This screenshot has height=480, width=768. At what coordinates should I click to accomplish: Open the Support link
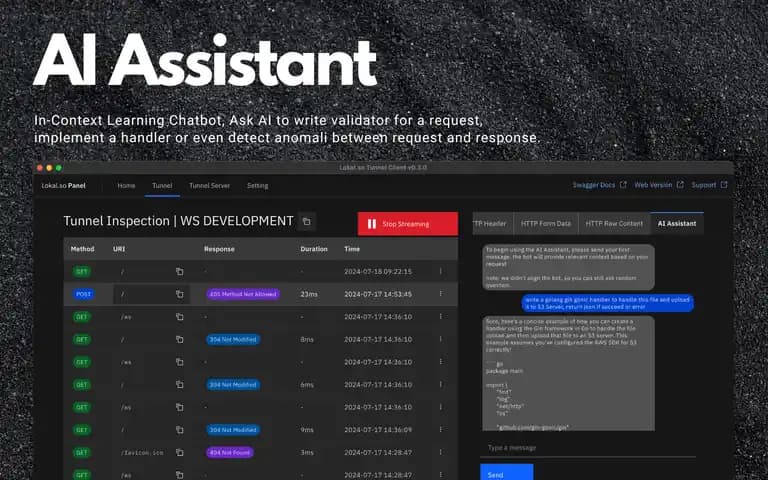(709, 185)
